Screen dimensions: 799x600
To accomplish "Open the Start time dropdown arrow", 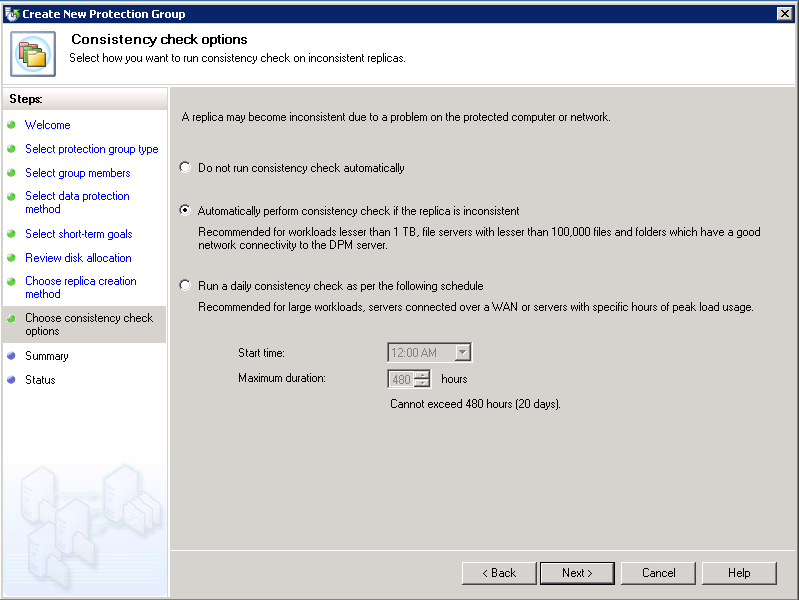I will click(462, 352).
